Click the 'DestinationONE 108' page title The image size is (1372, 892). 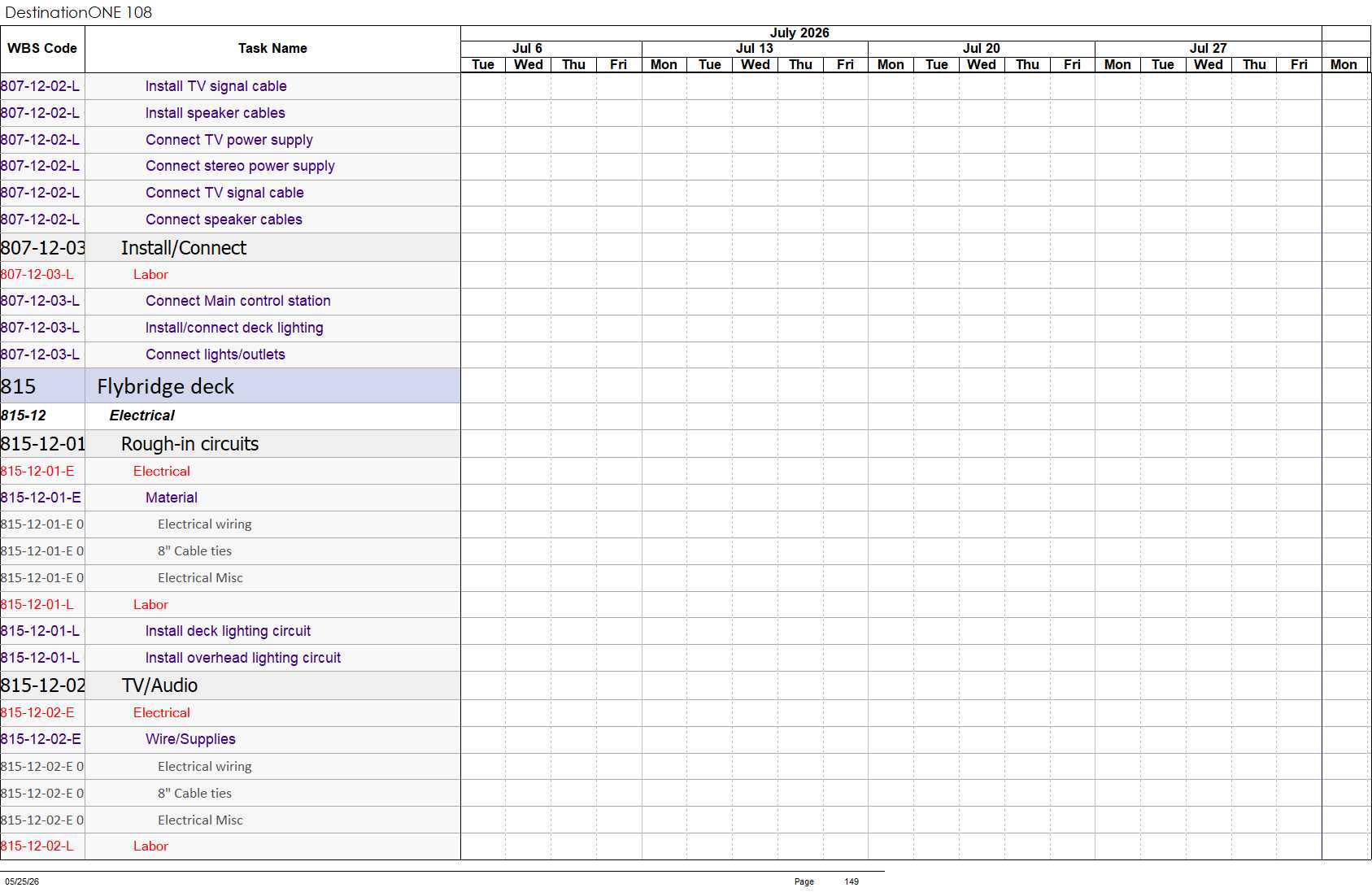tap(78, 12)
